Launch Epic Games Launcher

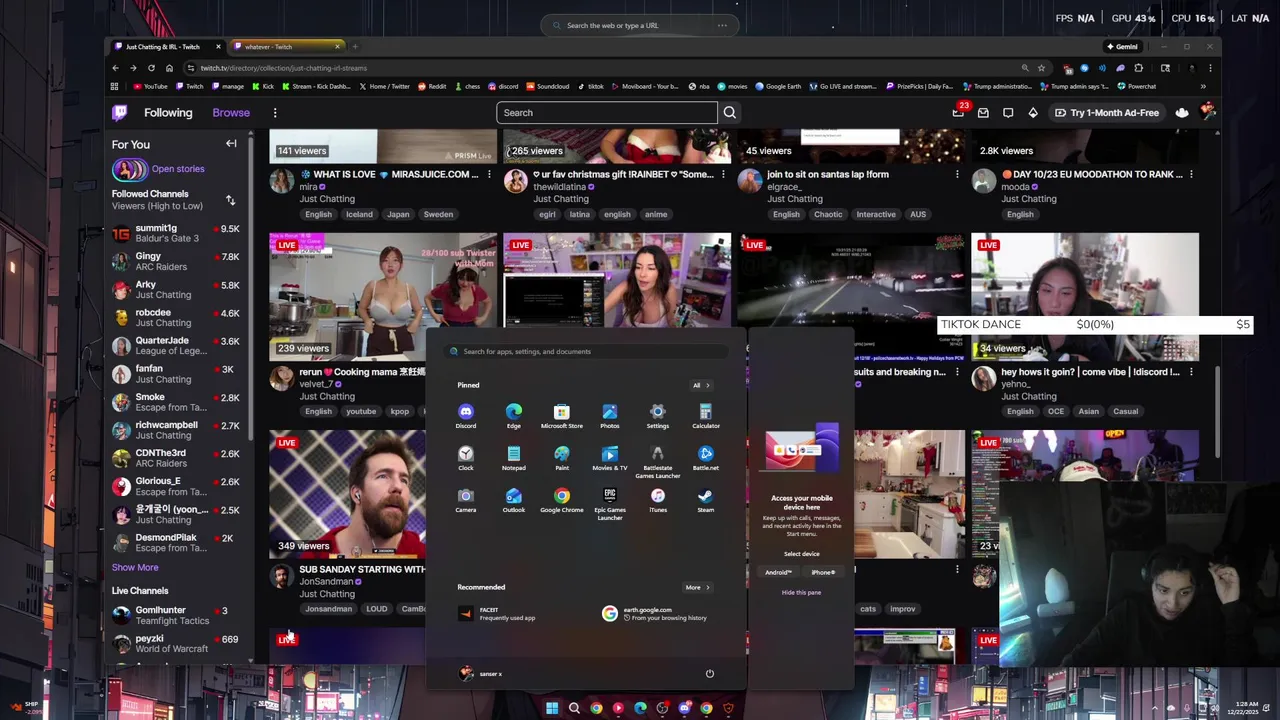pyautogui.click(x=610, y=503)
